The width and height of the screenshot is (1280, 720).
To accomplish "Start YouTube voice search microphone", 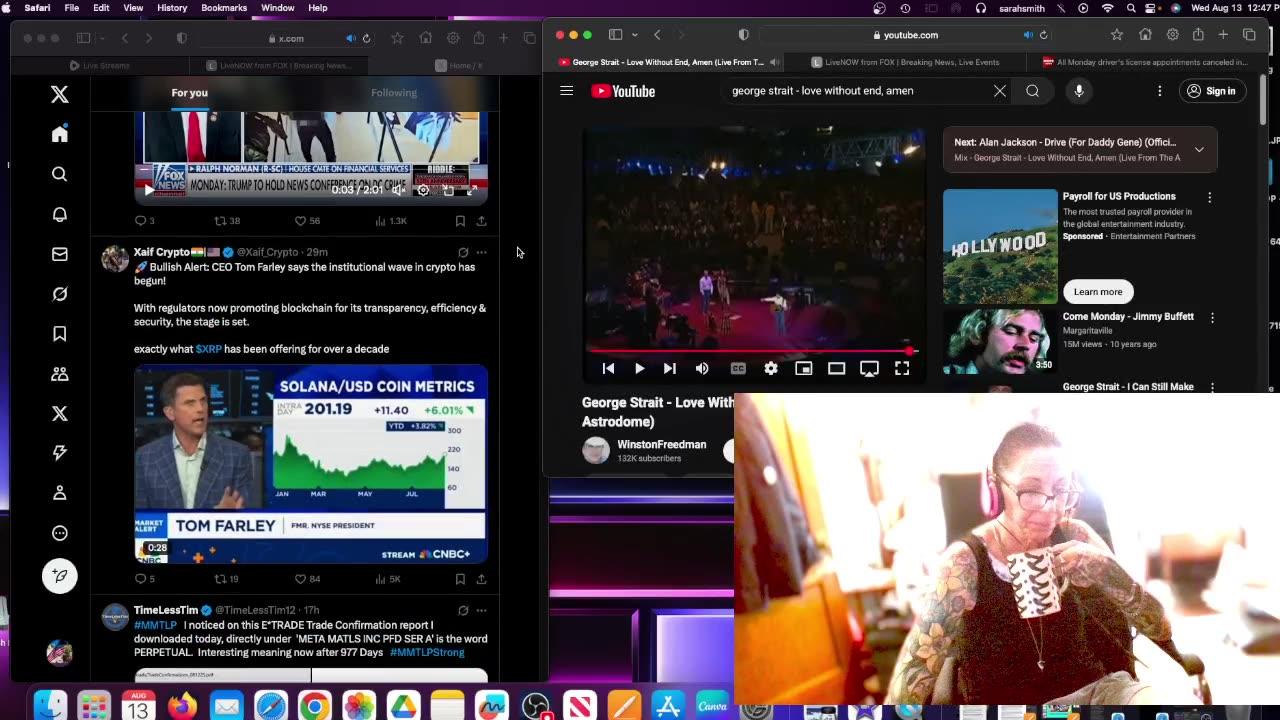I will point(1078,91).
